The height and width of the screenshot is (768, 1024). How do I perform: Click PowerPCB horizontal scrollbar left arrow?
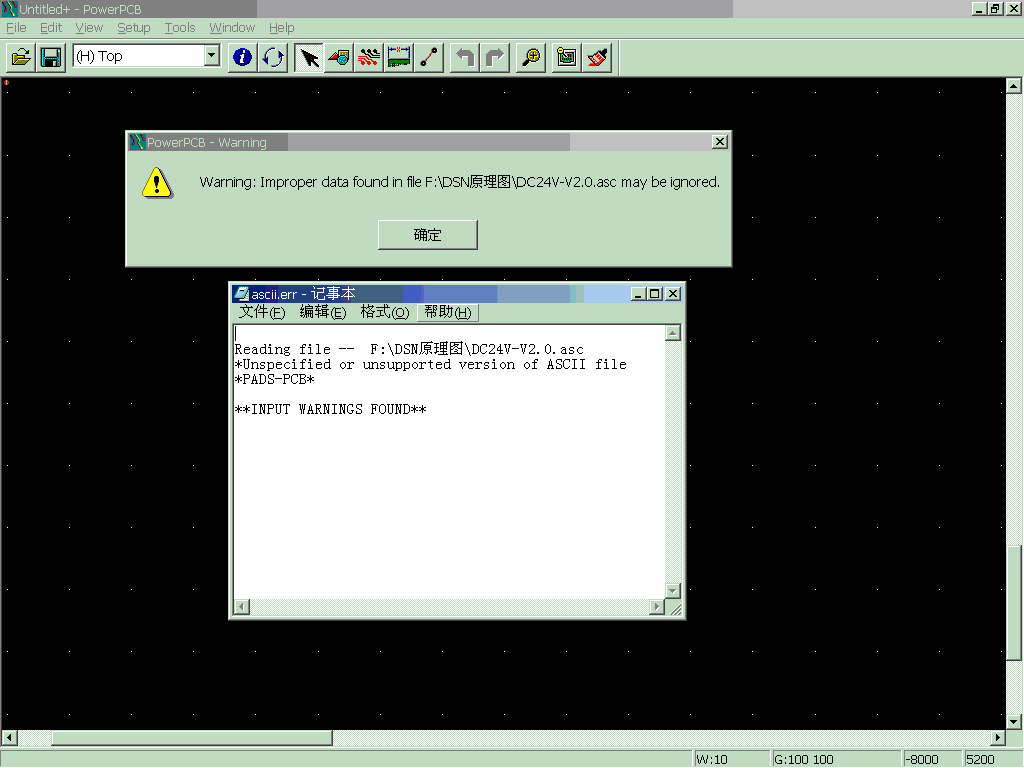9,738
